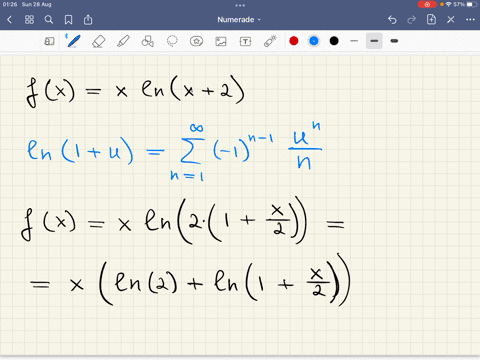The image size is (480, 360).
Task: Undo the last stroke
Action: pos(392,20)
